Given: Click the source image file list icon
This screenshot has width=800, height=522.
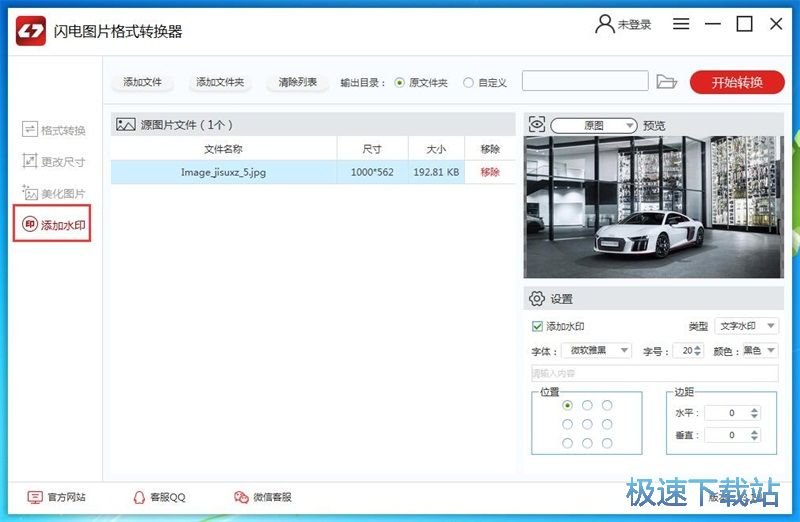Looking at the screenshot, I should [x=126, y=124].
